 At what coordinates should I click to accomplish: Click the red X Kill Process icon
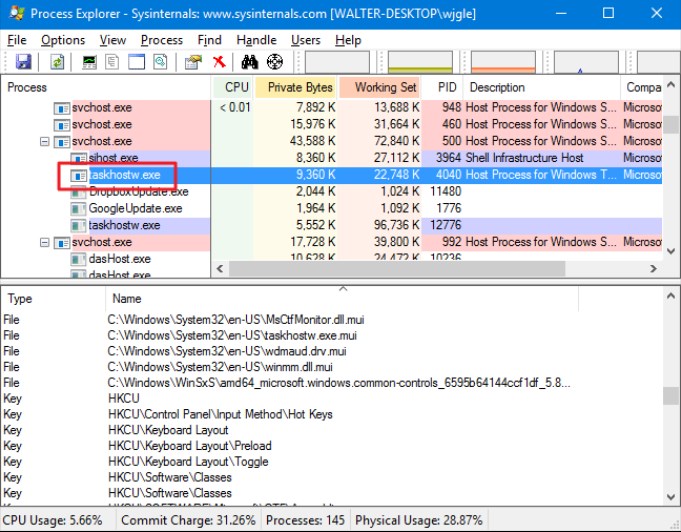219,62
